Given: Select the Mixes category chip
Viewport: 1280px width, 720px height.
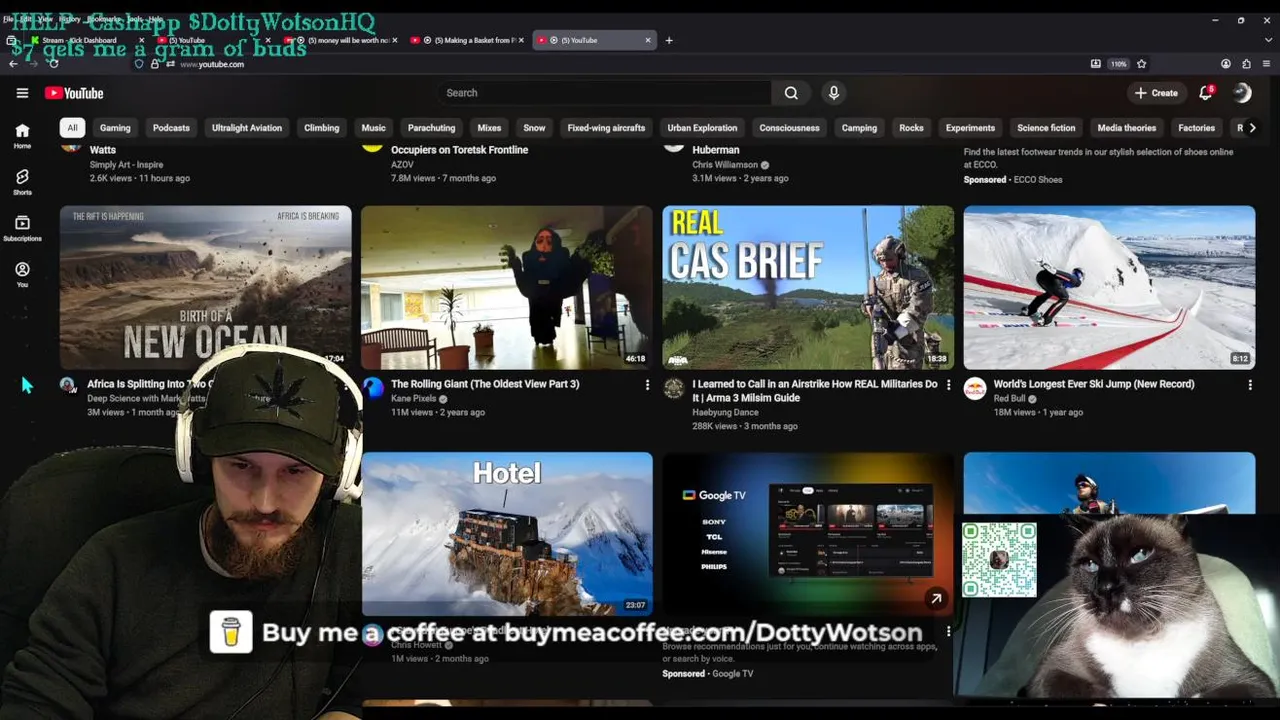Looking at the screenshot, I should coord(489,128).
